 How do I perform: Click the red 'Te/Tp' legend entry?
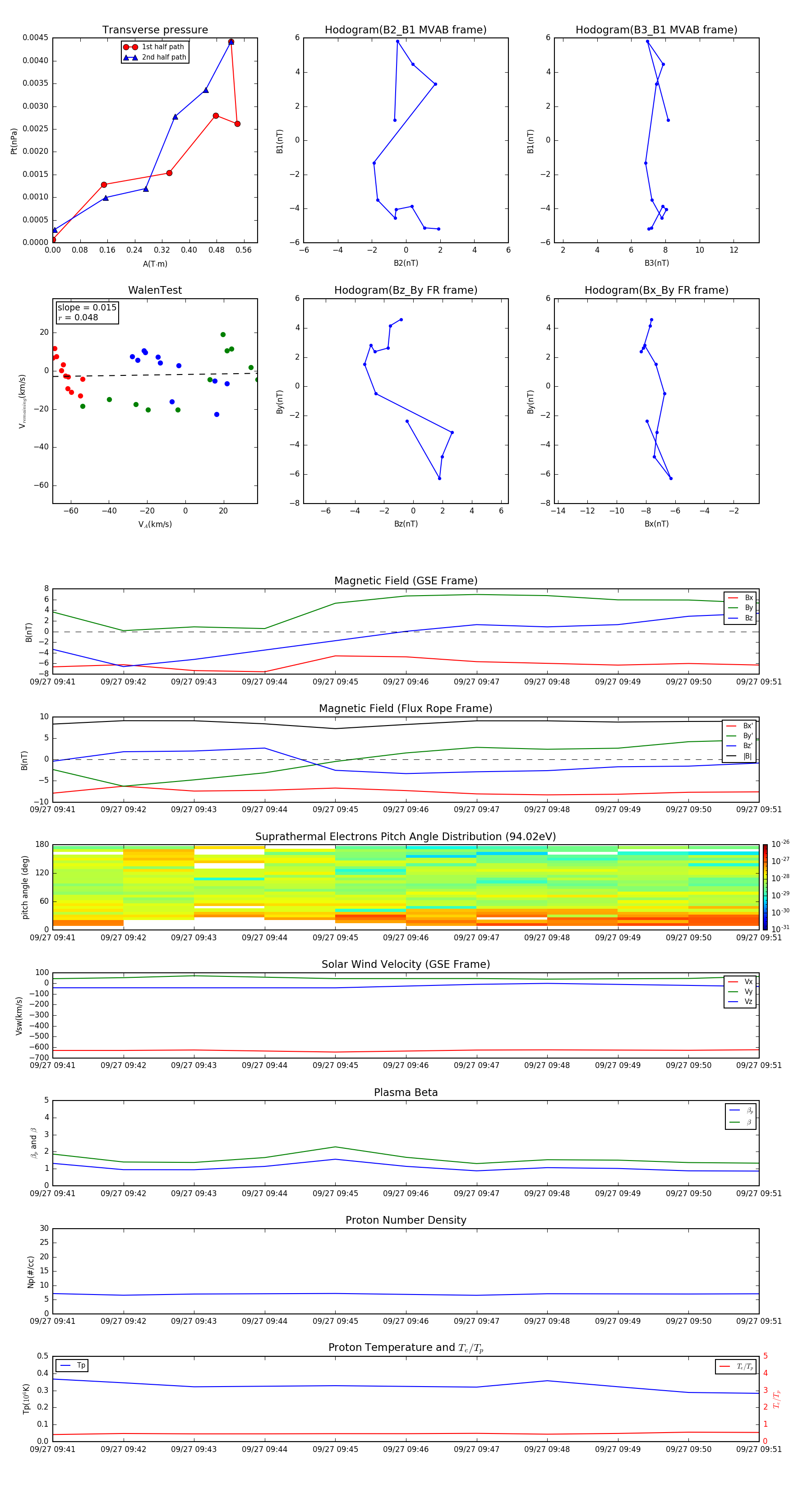(736, 1366)
